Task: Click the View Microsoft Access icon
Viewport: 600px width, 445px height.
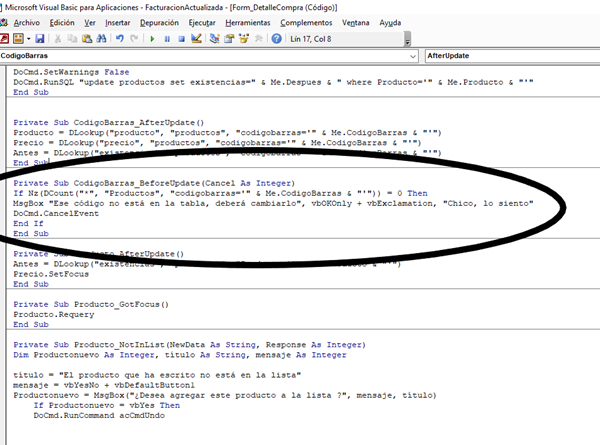Action: (6, 38)
